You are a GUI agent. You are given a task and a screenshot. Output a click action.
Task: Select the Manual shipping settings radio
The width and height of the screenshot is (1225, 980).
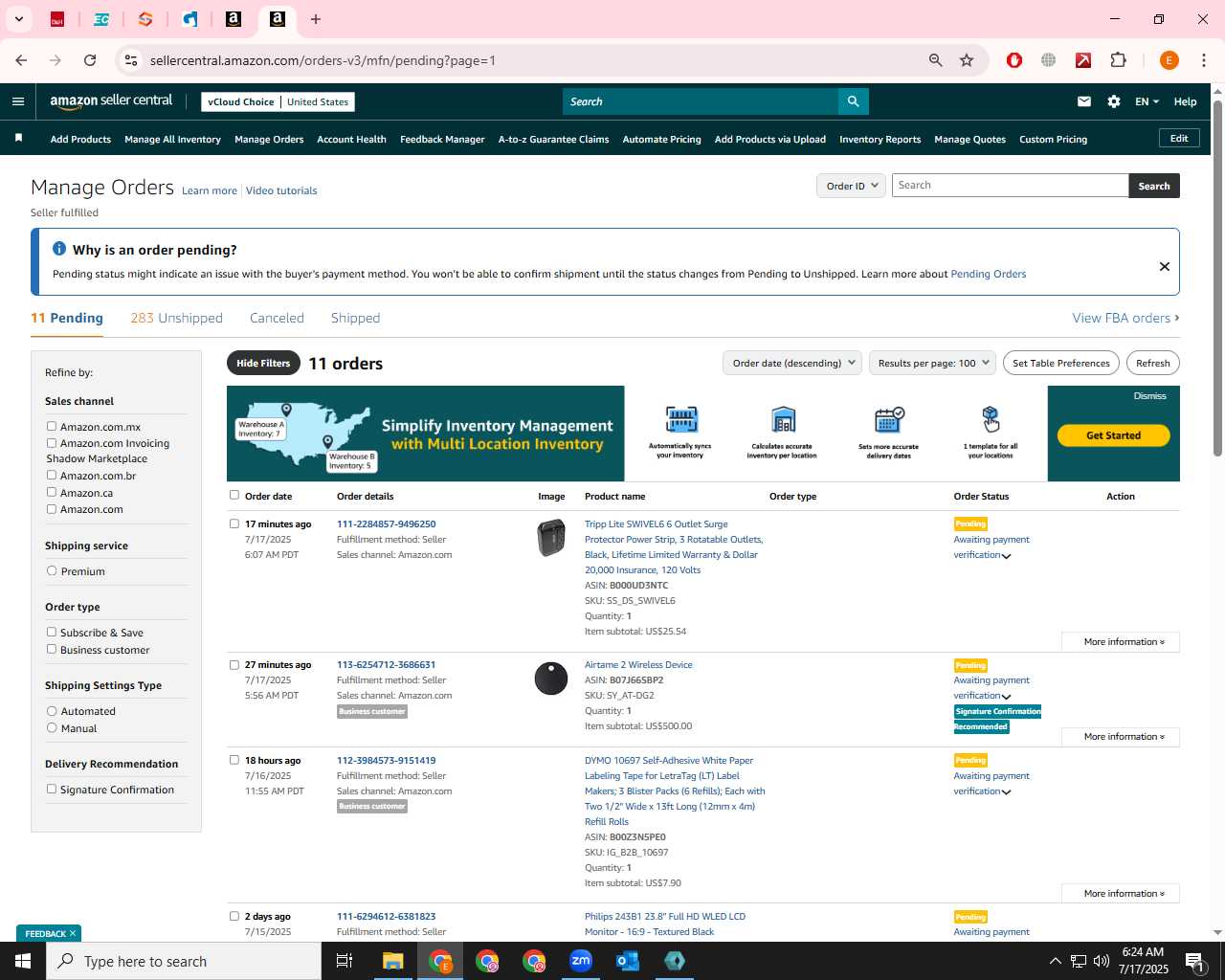click(x=52, y=728)
